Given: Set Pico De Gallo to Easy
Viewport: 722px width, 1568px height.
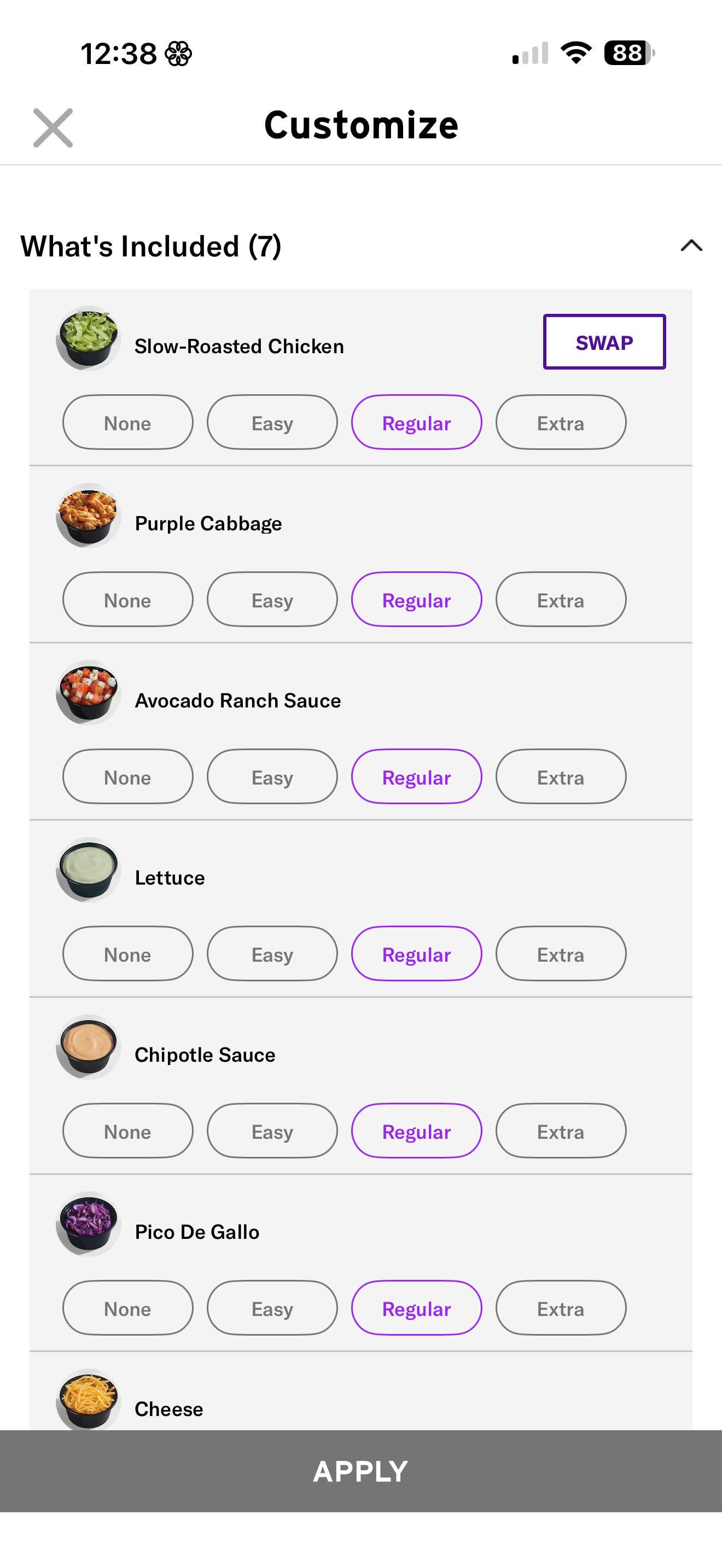Looking at the screenshot, I should pyautogui.click(x=272, y=1308).
